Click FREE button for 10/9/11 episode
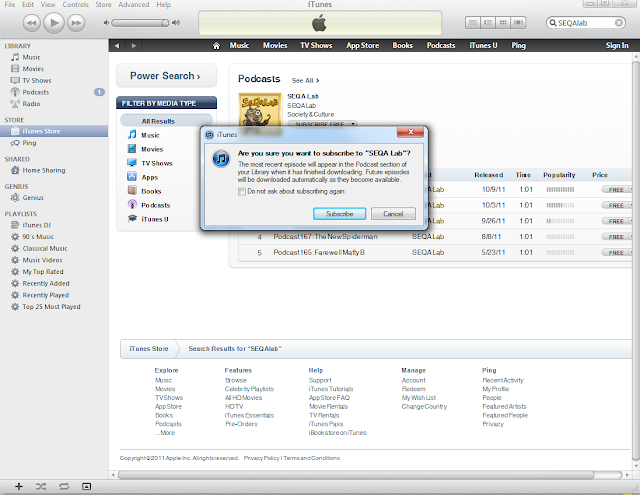 (616, 189)
